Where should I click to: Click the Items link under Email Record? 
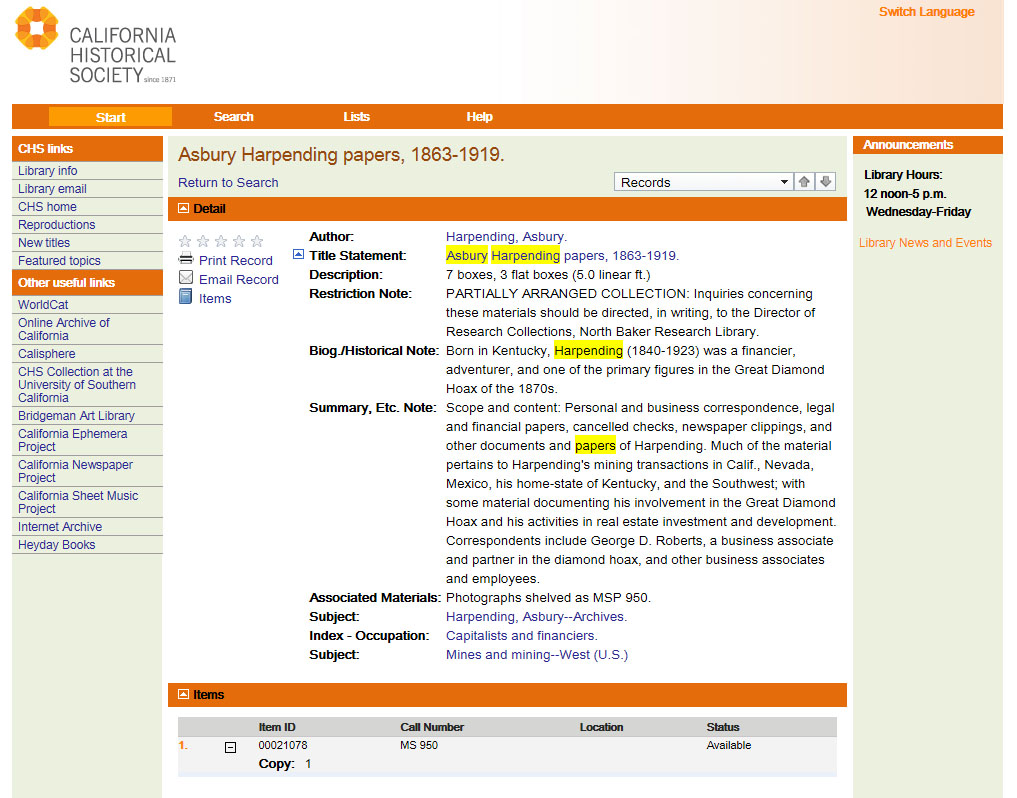click(x=215, y=298)
